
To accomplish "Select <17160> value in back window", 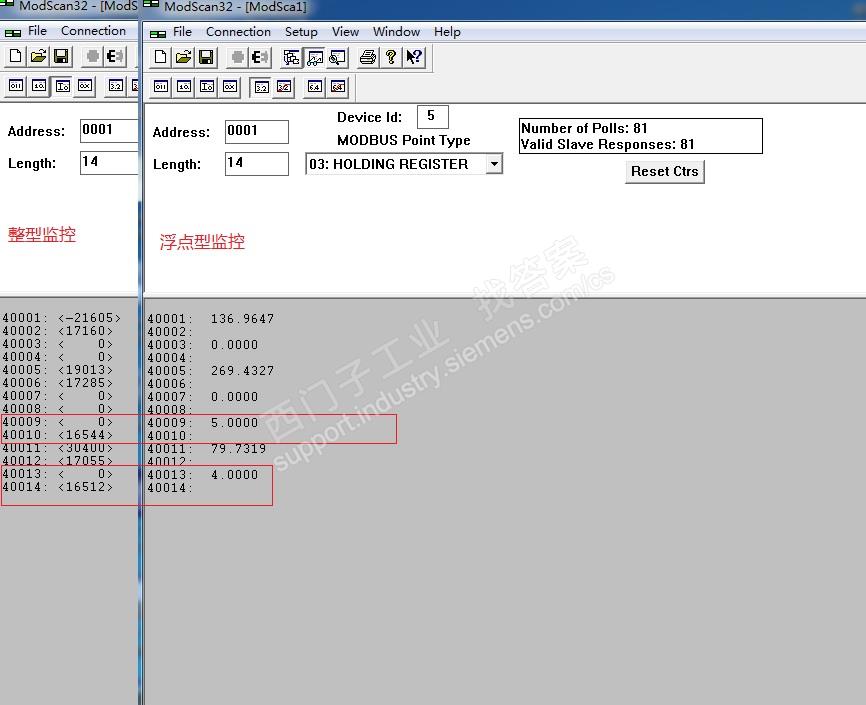I will tap(85, 331).
